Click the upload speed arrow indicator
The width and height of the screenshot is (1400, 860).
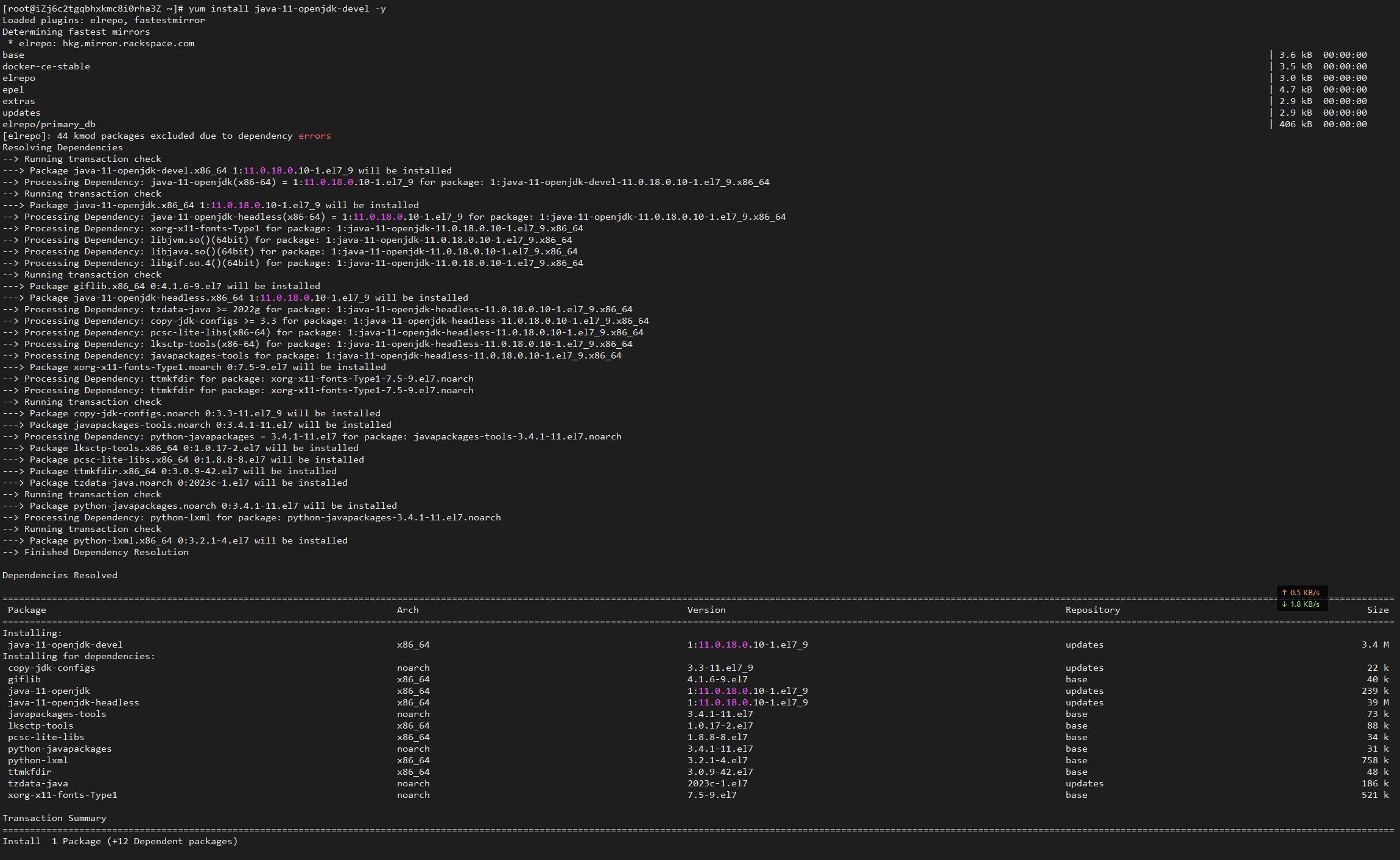tap(1284, 592)
